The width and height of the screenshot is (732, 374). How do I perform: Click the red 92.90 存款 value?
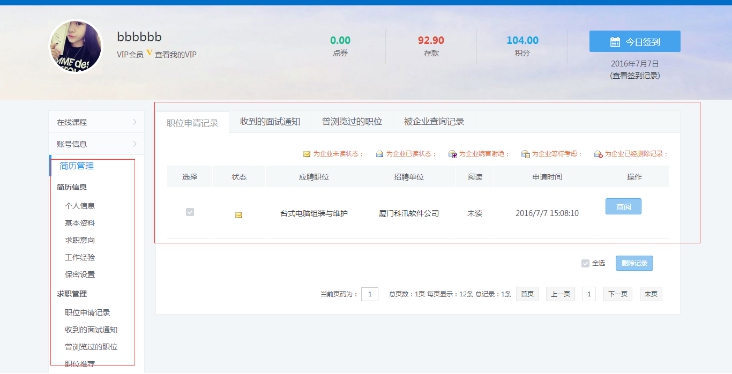pos(431,41)
